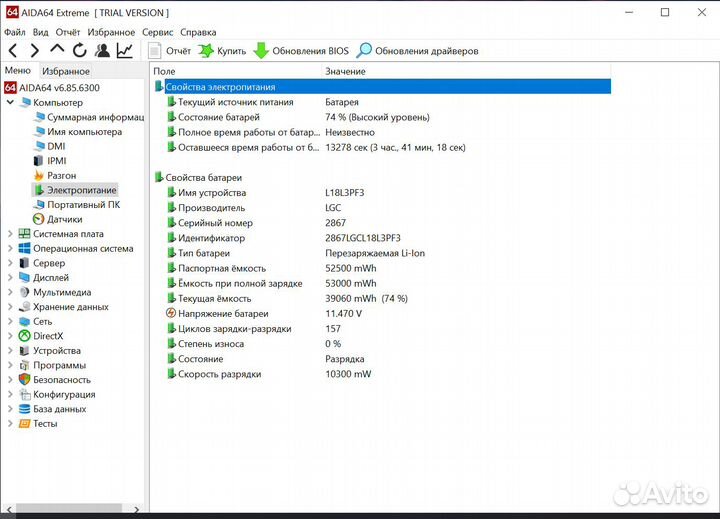
Task: Click the База данных database icon
Action: 24,409
